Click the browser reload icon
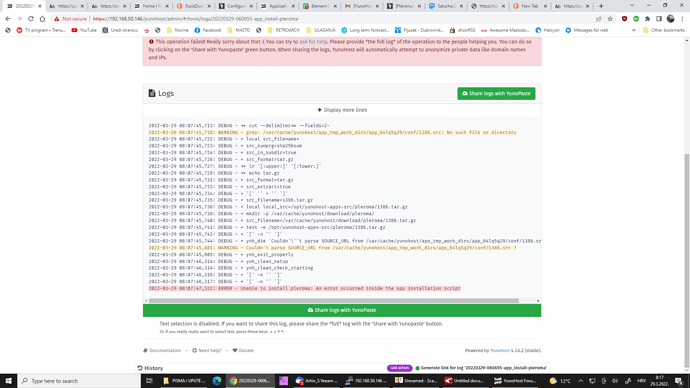The image size is (690, 388). tap(31, 19)
